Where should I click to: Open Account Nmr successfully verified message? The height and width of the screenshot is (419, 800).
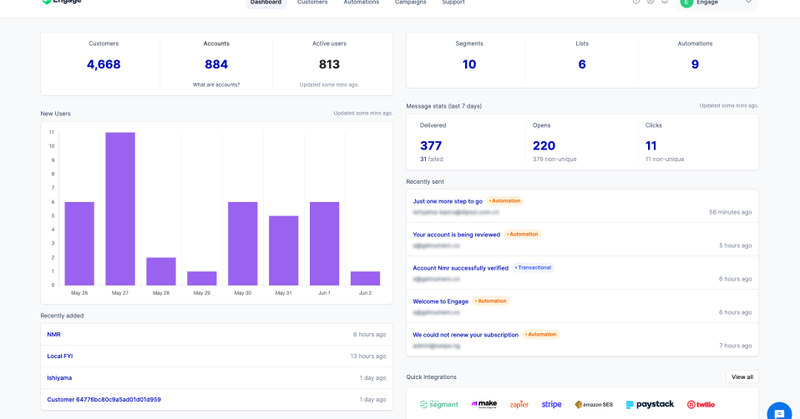click(x=461, y=268)
